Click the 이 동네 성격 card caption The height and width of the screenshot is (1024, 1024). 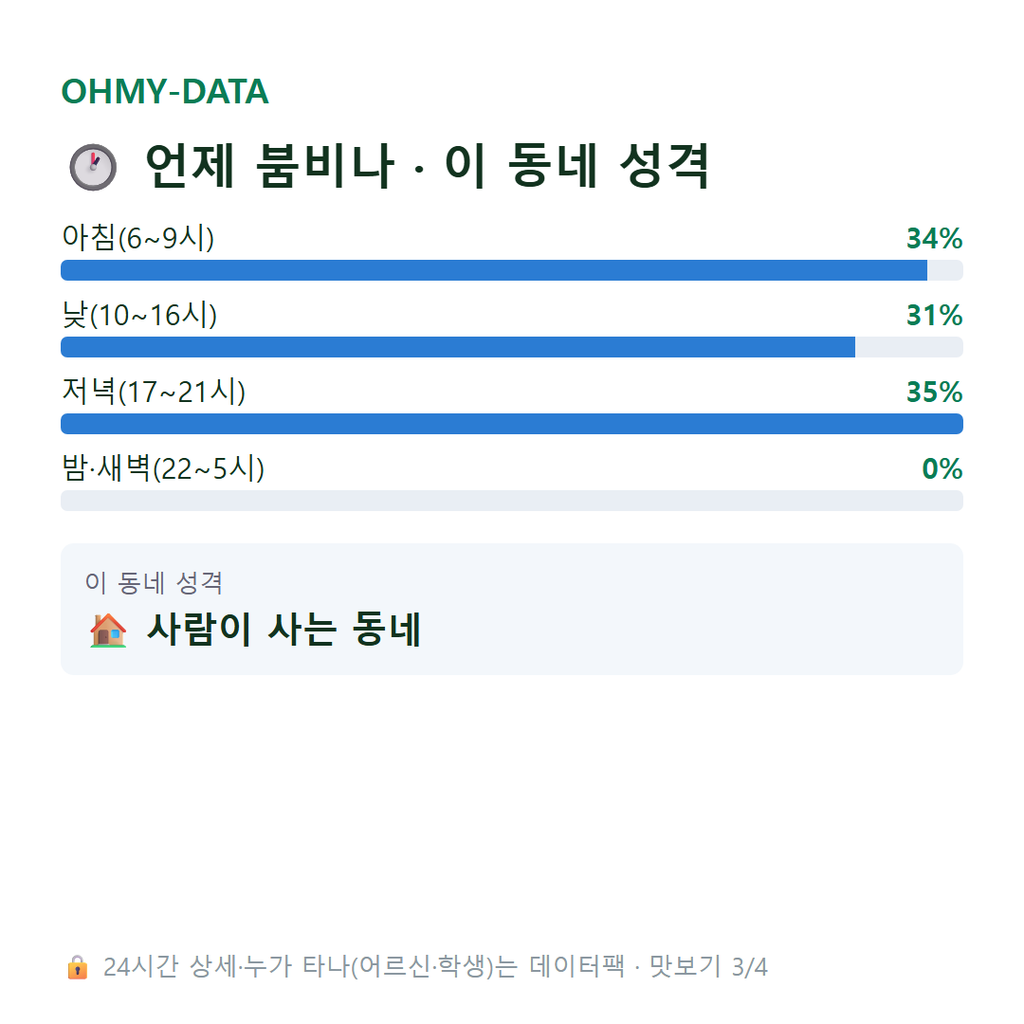coord(154,583)
